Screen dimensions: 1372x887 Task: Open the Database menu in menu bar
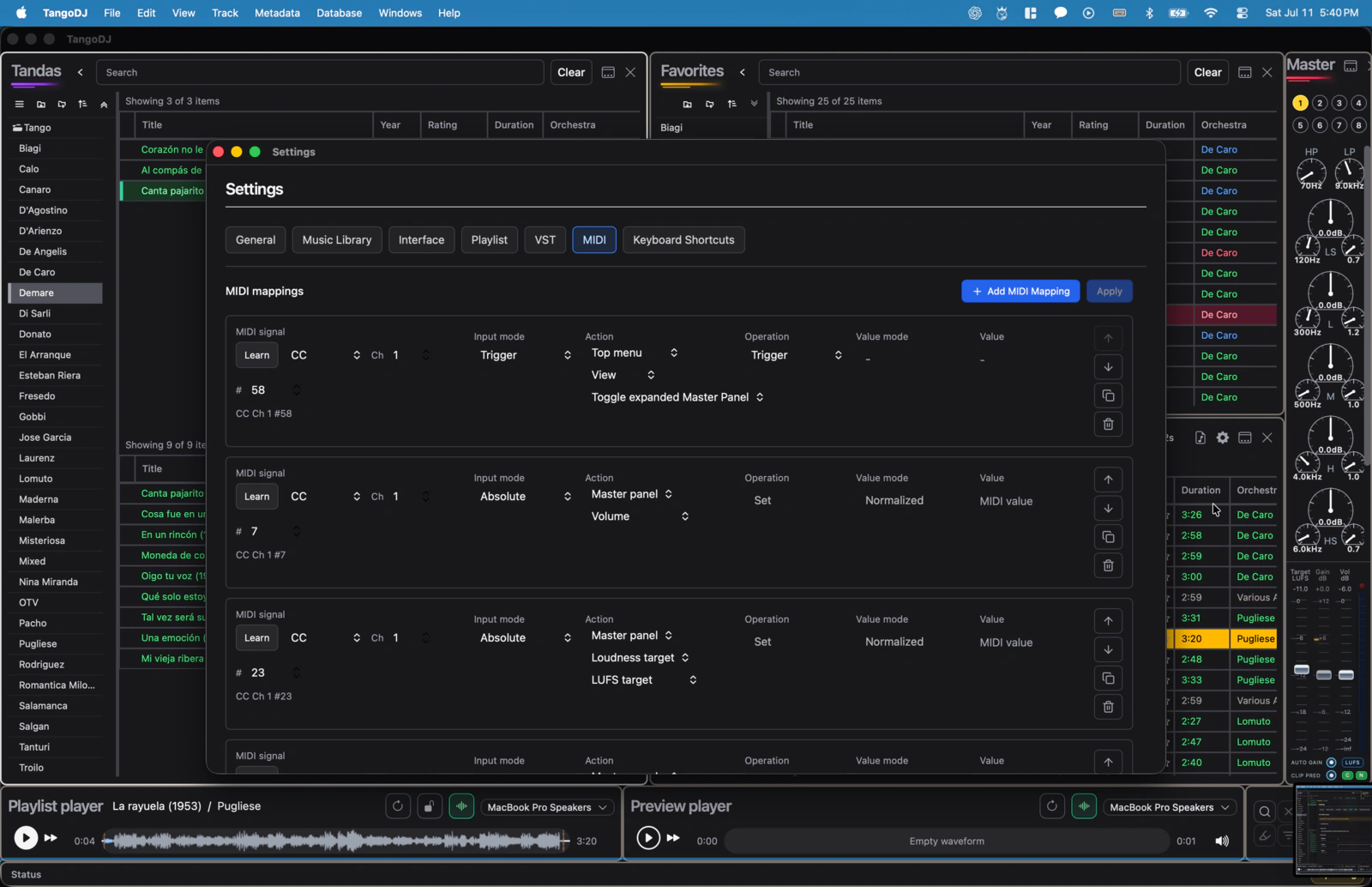tap(339, 13)
